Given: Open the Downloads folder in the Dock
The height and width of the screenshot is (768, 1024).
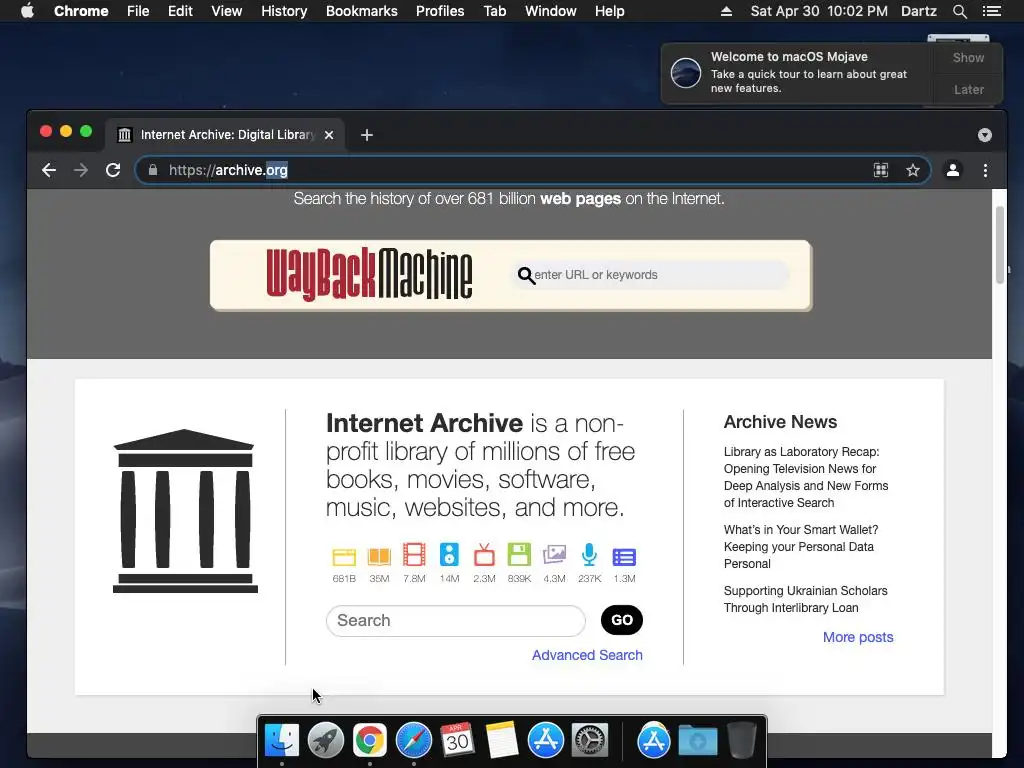Looking at the screenshot, I should [697, 741].
